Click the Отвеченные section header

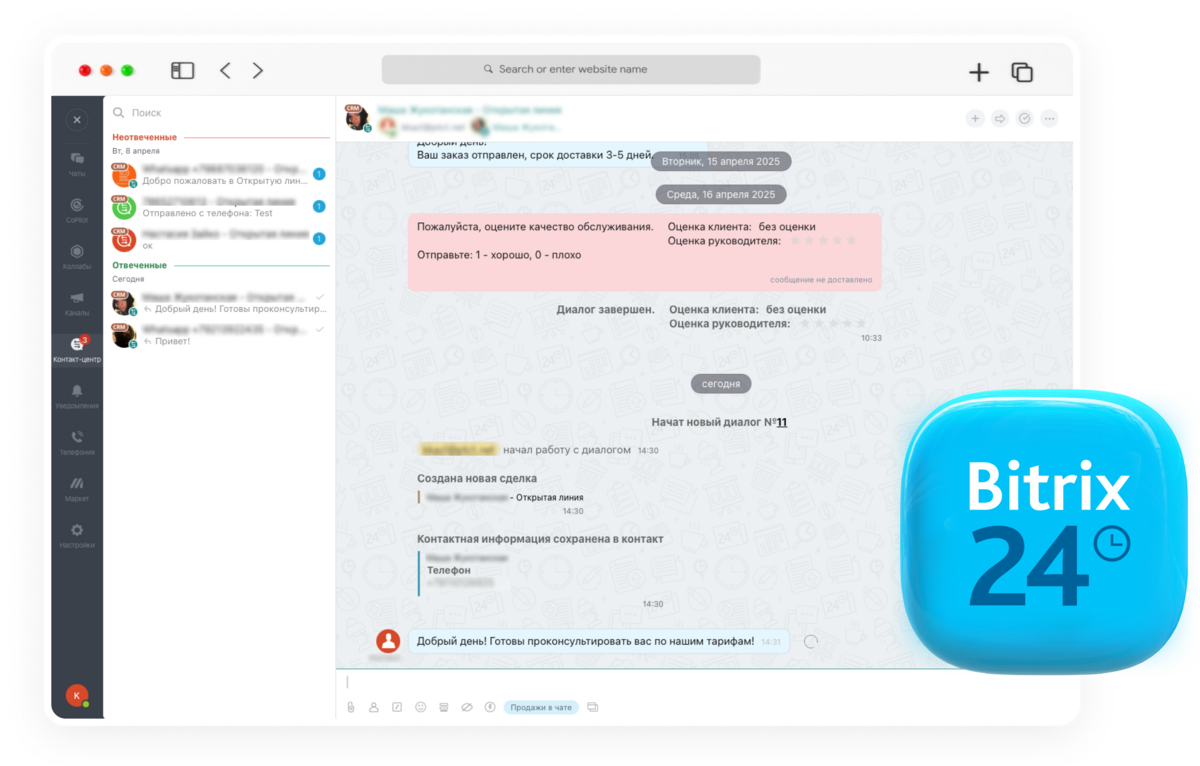(139, 265)
